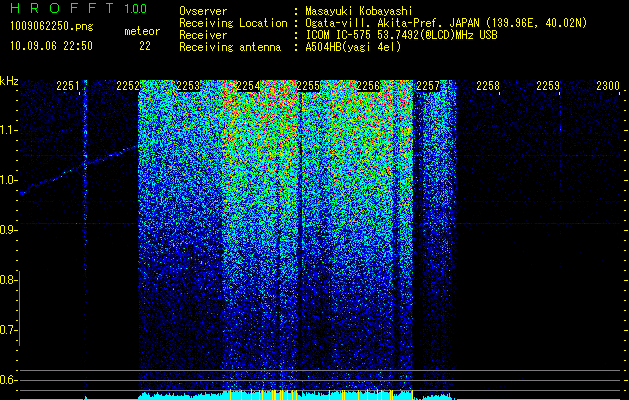Click the meteor label

[x=142, y=31]
